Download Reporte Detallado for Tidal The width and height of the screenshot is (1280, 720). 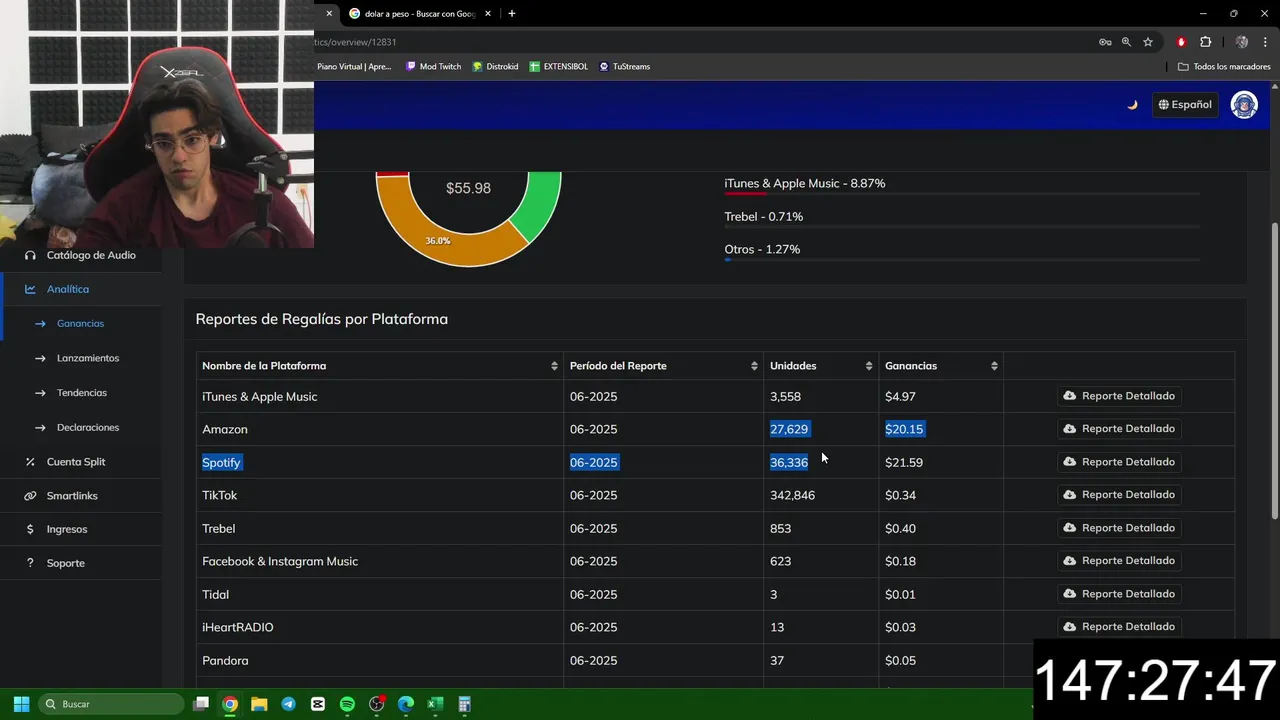[1119, 594]
